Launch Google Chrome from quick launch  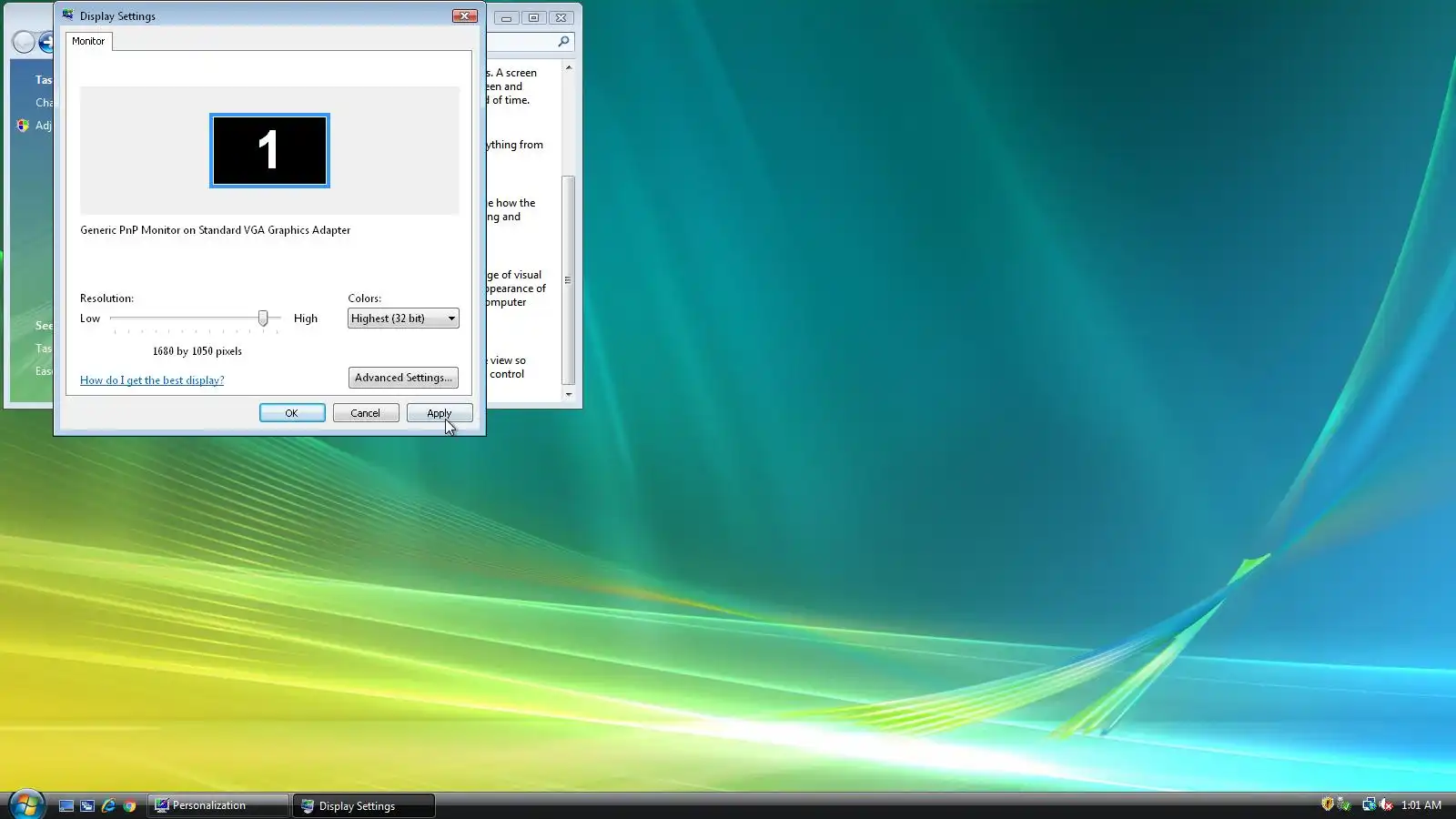coord(130,805)
